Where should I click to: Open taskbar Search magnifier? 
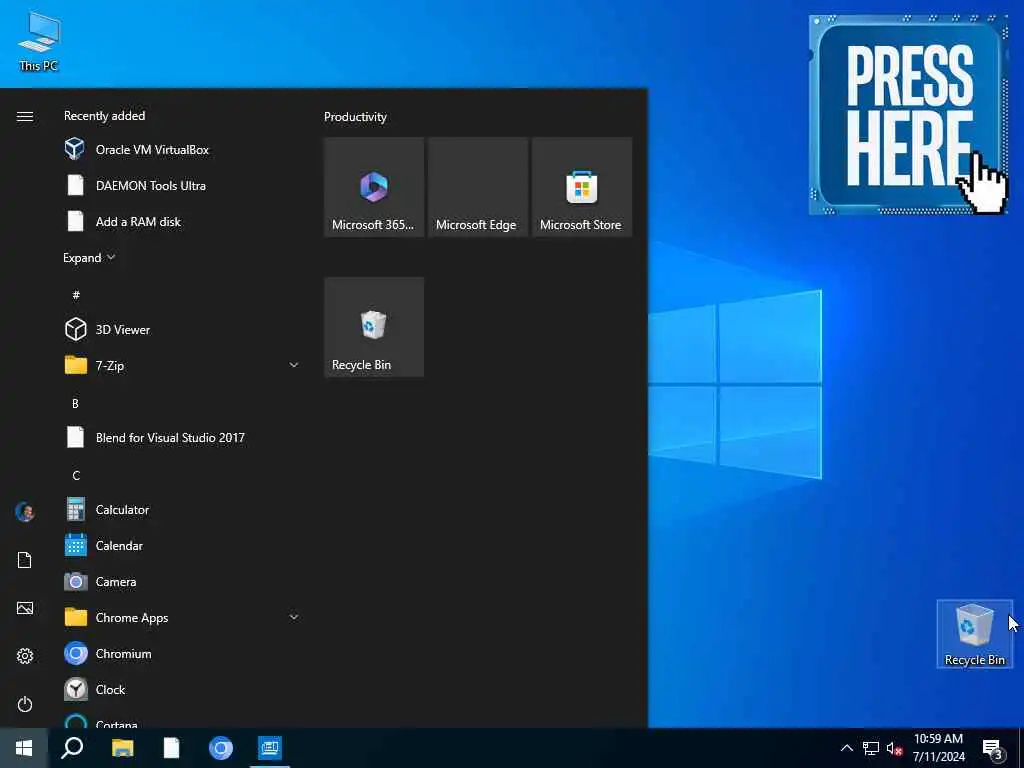coord(72,748)
